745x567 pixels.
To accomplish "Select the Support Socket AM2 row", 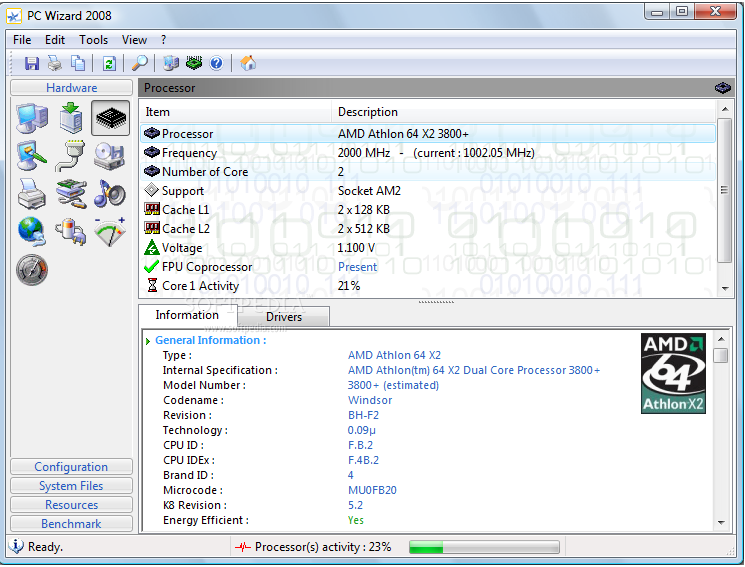I will click(428, 191).
